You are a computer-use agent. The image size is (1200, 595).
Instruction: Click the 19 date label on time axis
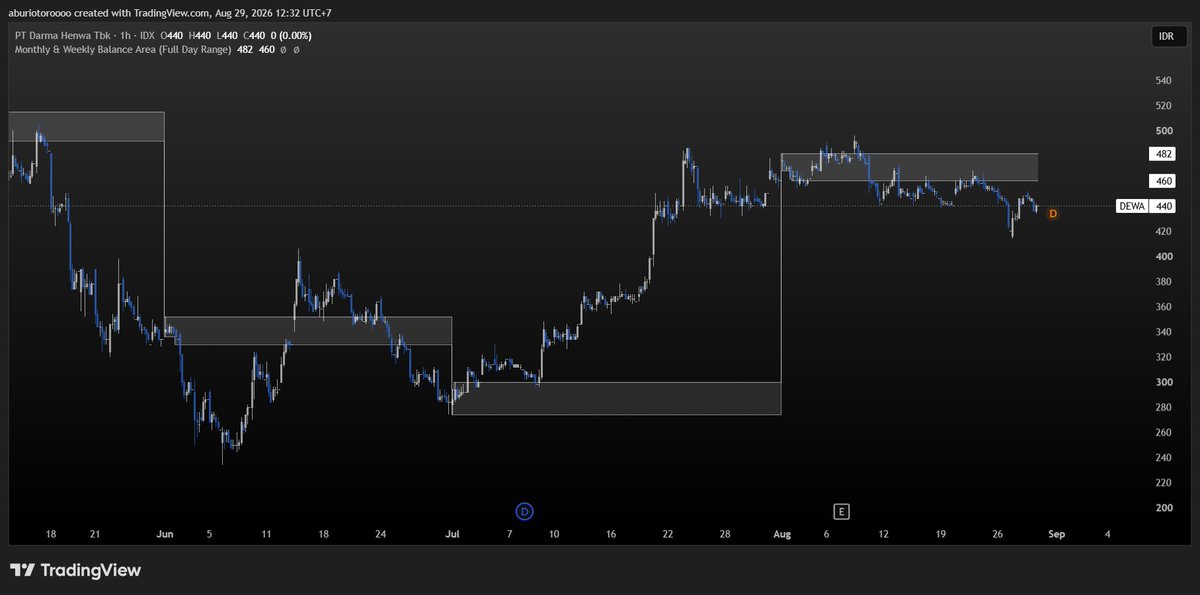(941, 535)
